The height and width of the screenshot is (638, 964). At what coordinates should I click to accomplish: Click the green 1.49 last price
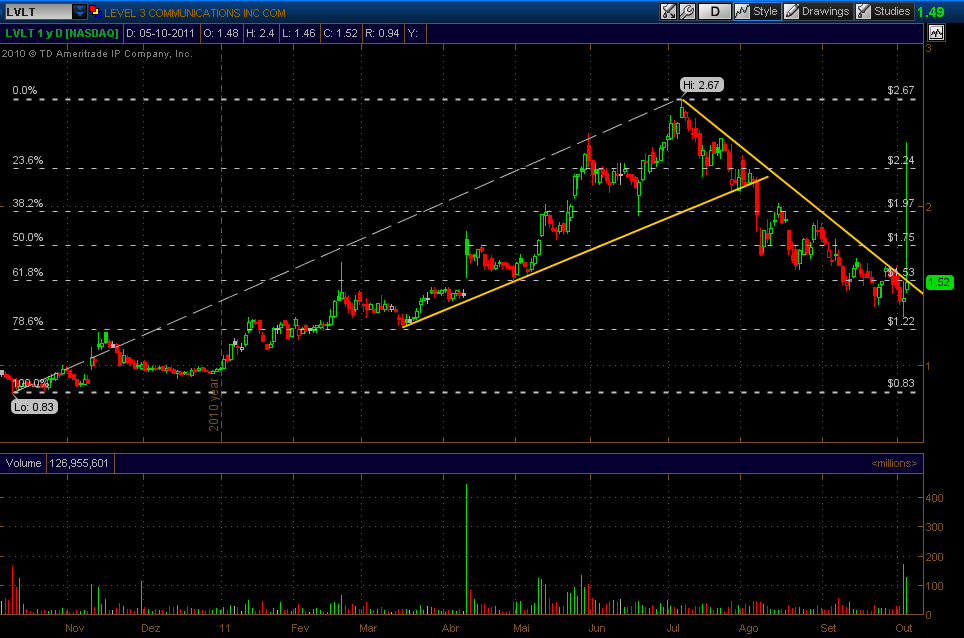point(931,12)
